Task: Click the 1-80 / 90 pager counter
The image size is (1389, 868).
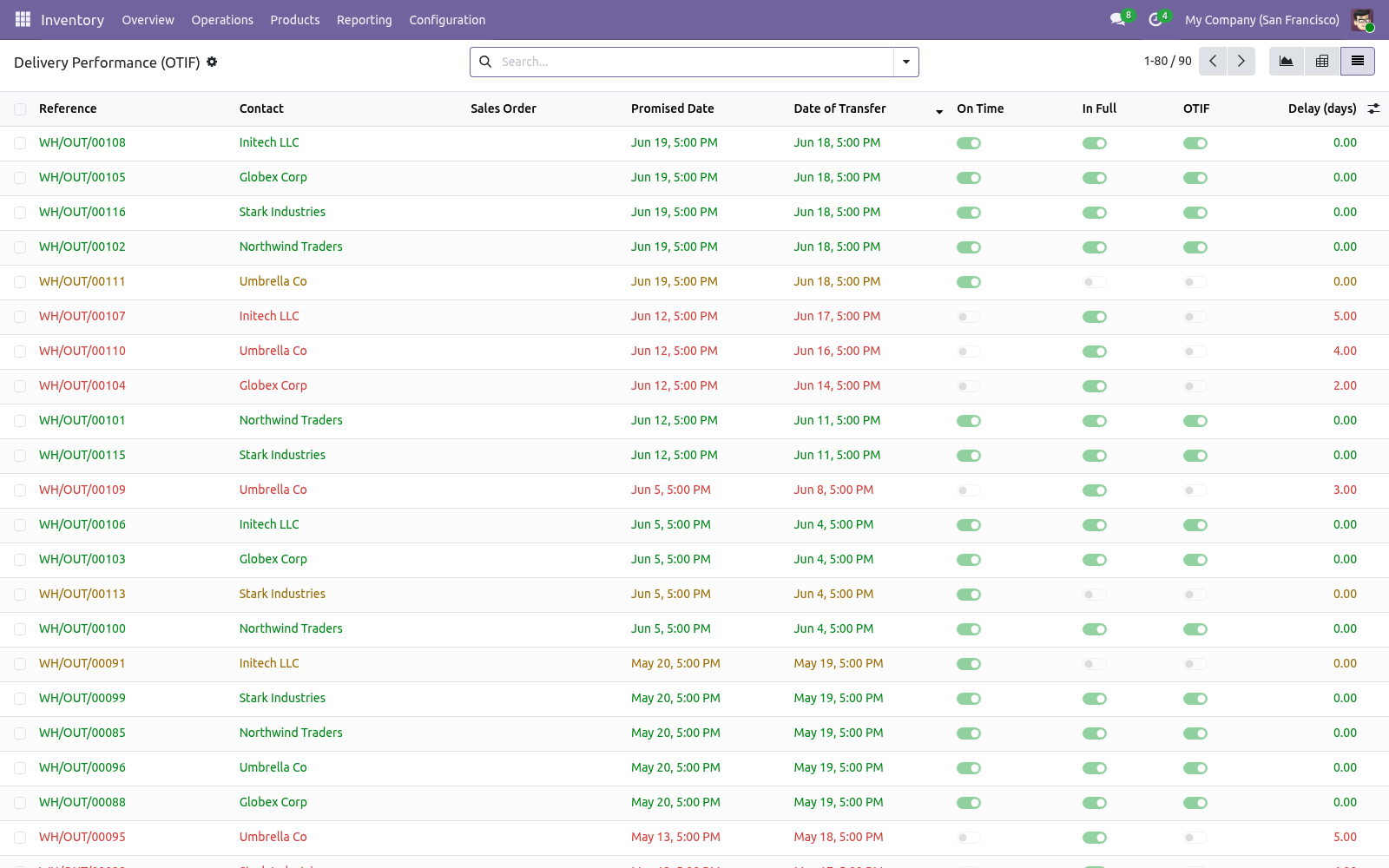Action: [1168, 61]
